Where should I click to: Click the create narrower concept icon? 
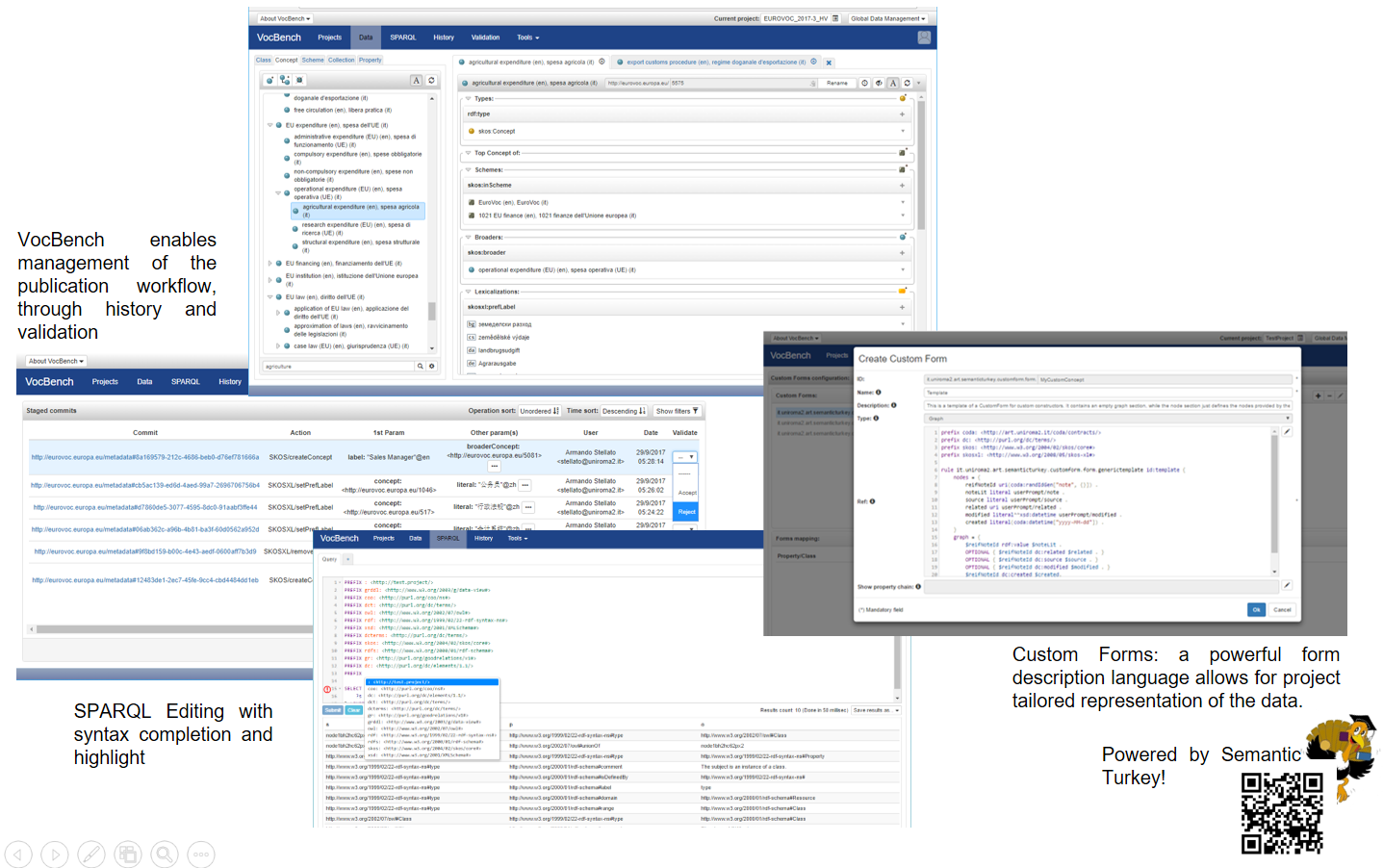pos(285,80)
